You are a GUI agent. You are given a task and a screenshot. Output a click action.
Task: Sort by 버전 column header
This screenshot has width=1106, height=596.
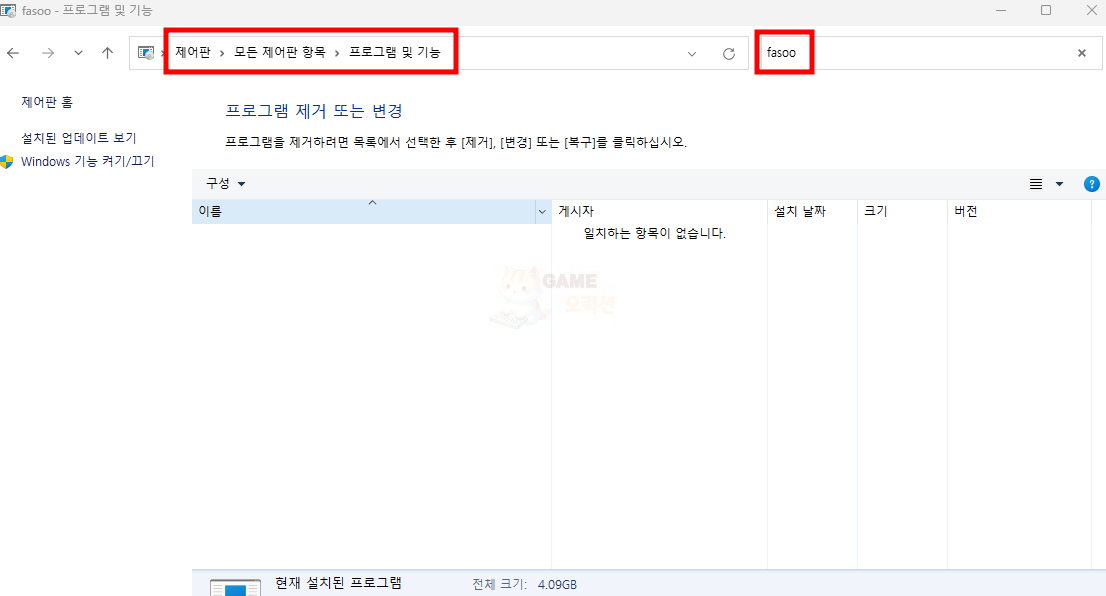coord(1019,212)
